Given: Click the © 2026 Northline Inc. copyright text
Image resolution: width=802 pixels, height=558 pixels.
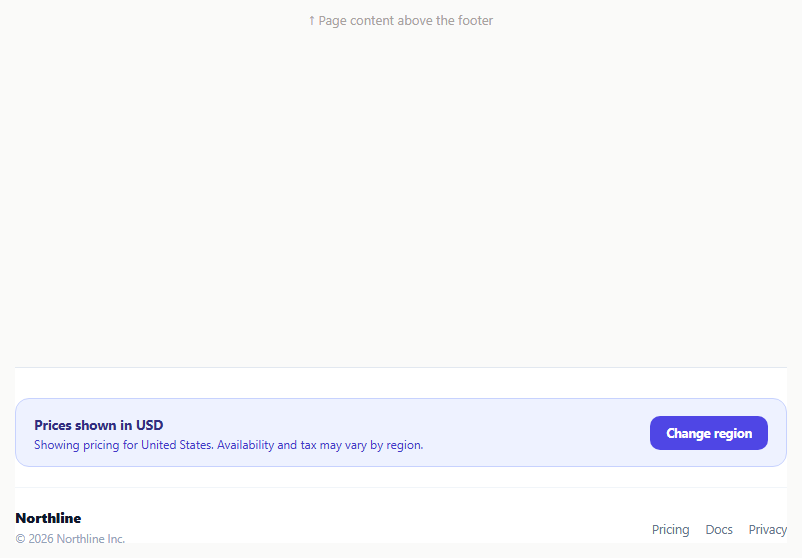Looking at the screenshot, I should [70, 539].
